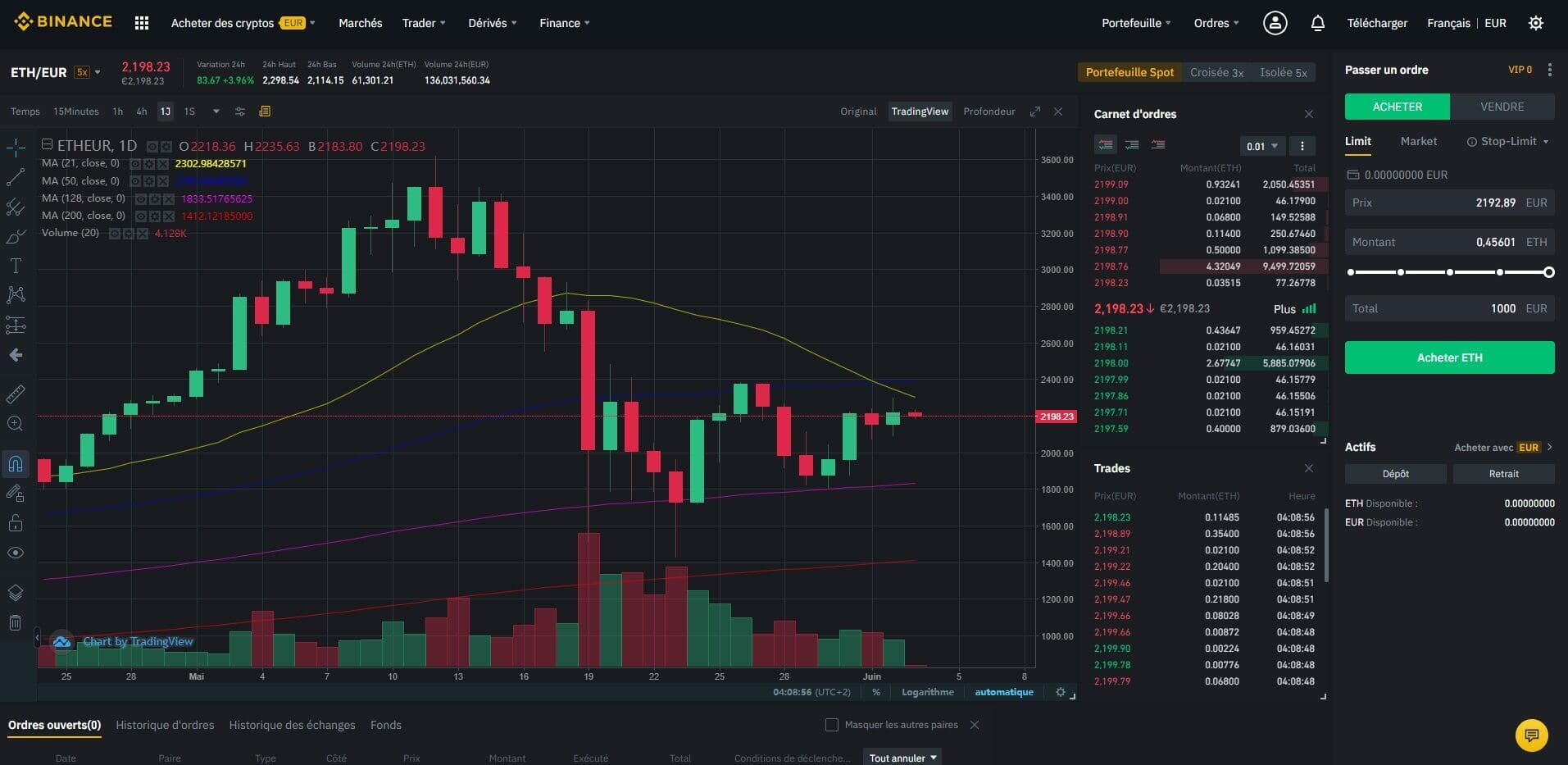Viewport: 1568px width, 765px height.
Task: Toggle hide all drawings eye icon
Action: [x=16, y=553]
